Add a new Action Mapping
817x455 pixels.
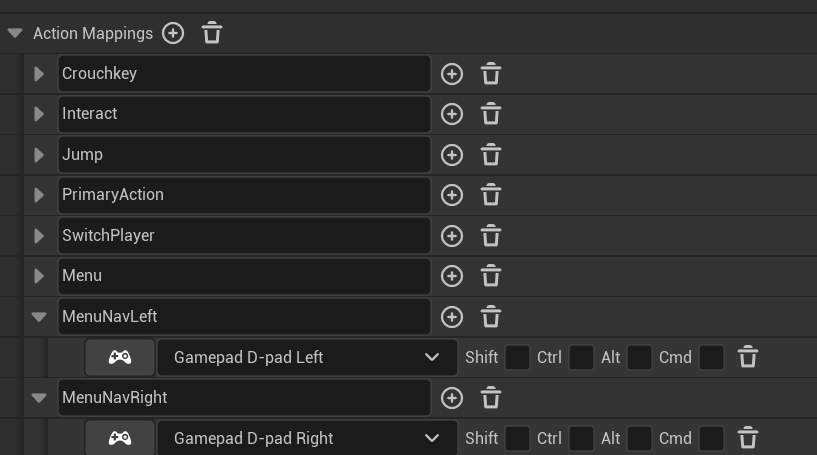click(x=173, y=33)
